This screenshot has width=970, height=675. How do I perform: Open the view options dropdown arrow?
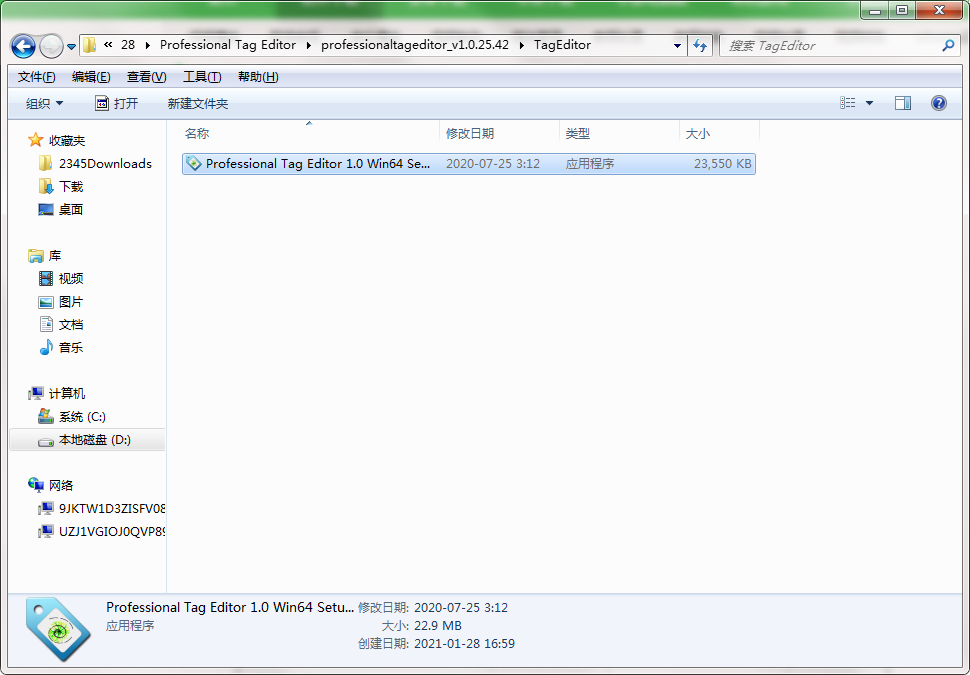click(869, 103)
